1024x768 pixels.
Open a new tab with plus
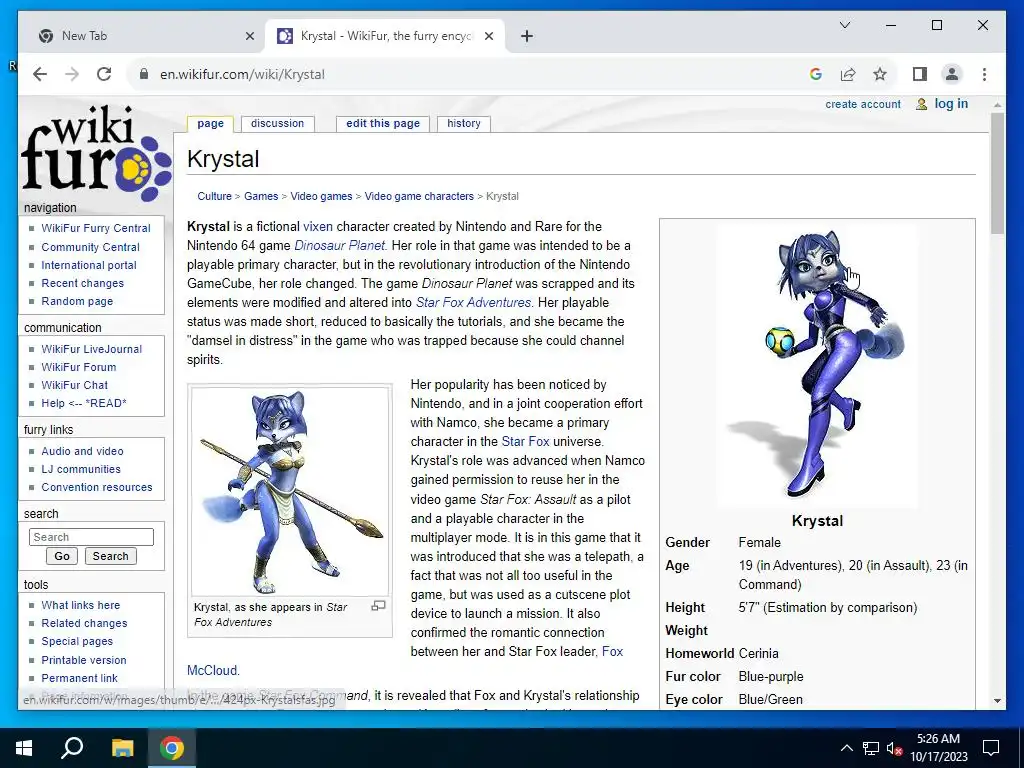tap(527, 36)
